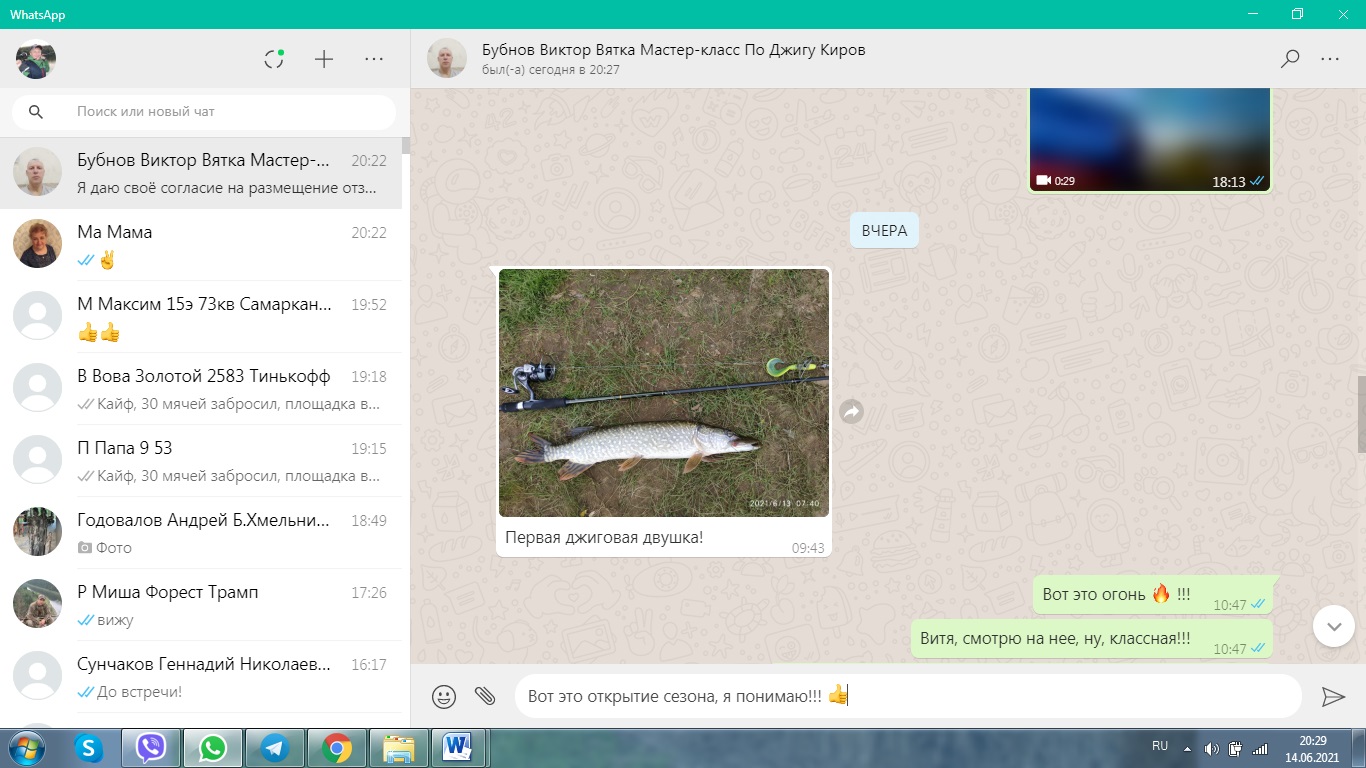Open the volume speaker tray icon
Image resolution: width=1366 pixels, height=768 pixels.
[1211, 748]
